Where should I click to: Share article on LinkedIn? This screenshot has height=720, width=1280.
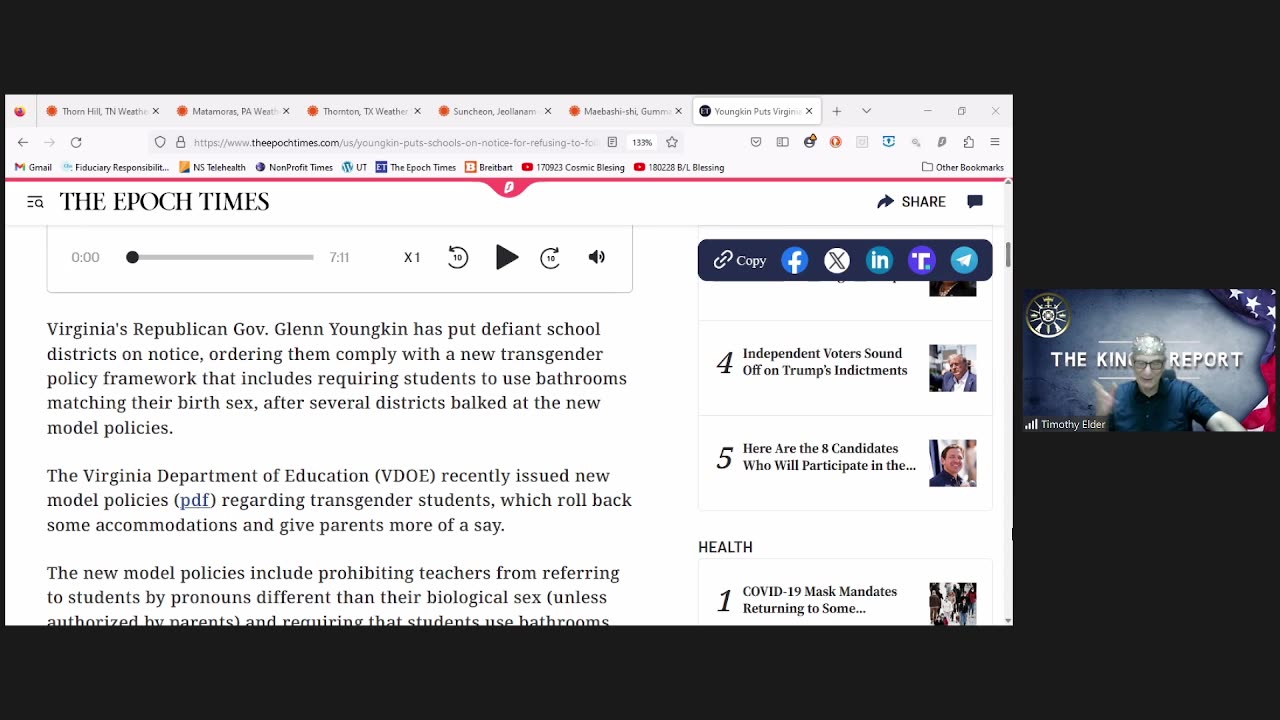[x=879, y=261]
